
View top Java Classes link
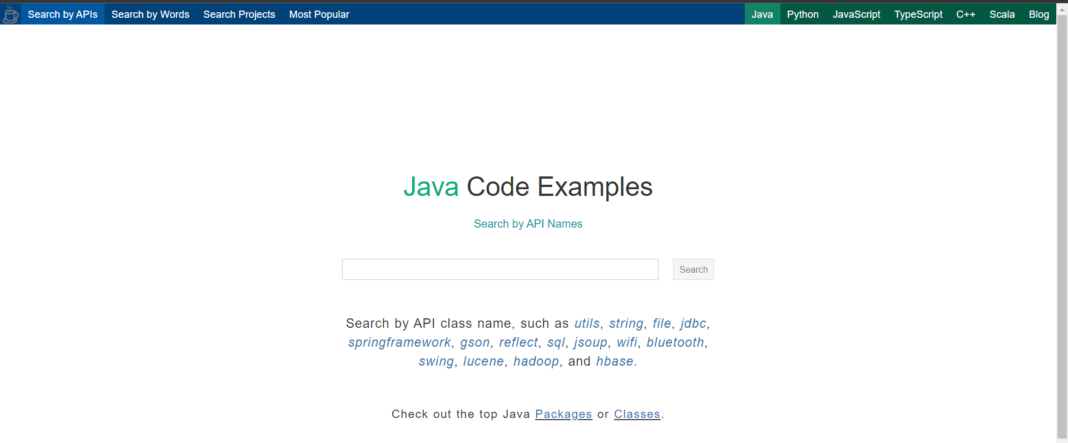pos(637,414)
